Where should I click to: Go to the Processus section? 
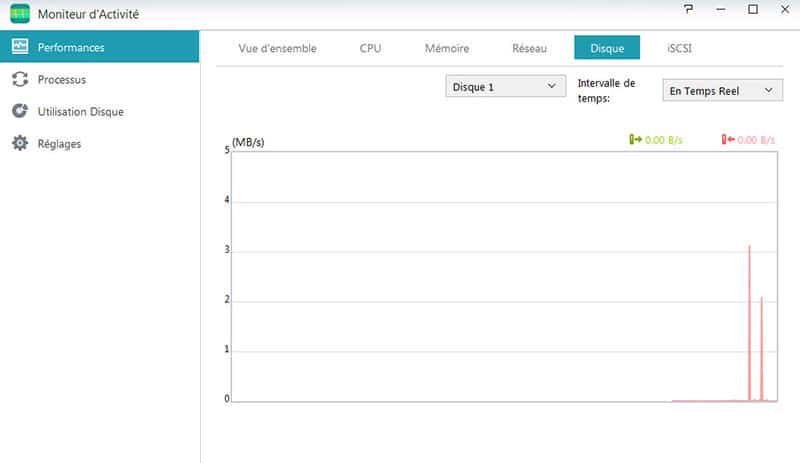coord(99,79)
